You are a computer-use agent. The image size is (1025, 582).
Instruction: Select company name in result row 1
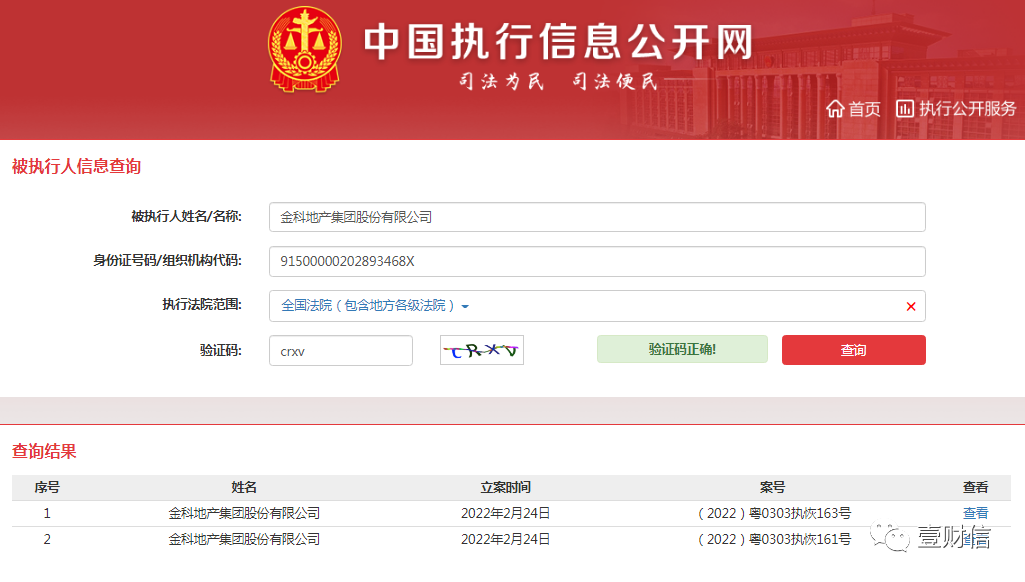(244, 513)
